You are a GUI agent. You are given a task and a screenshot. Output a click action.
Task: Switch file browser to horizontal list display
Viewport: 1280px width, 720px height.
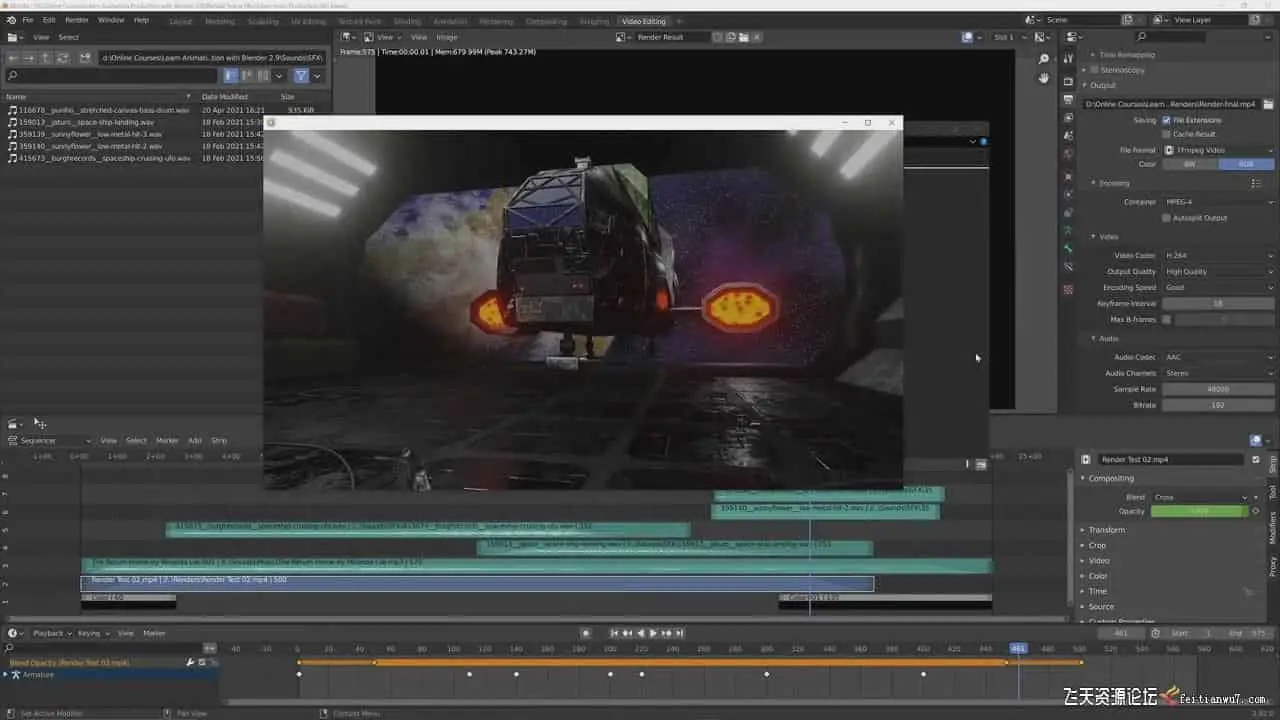(x=247, y=75)
